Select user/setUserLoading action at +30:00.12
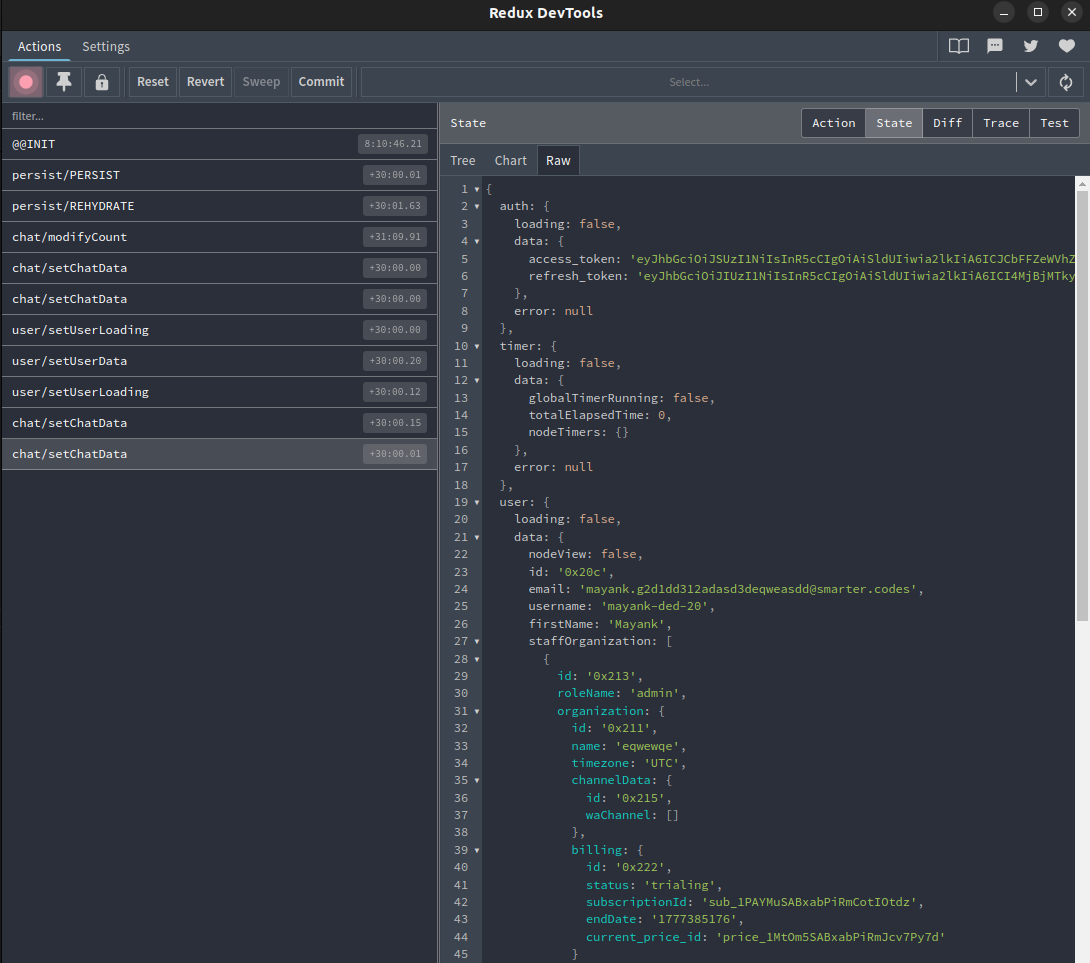1090x963 pixels. click(x=220, y=392)
